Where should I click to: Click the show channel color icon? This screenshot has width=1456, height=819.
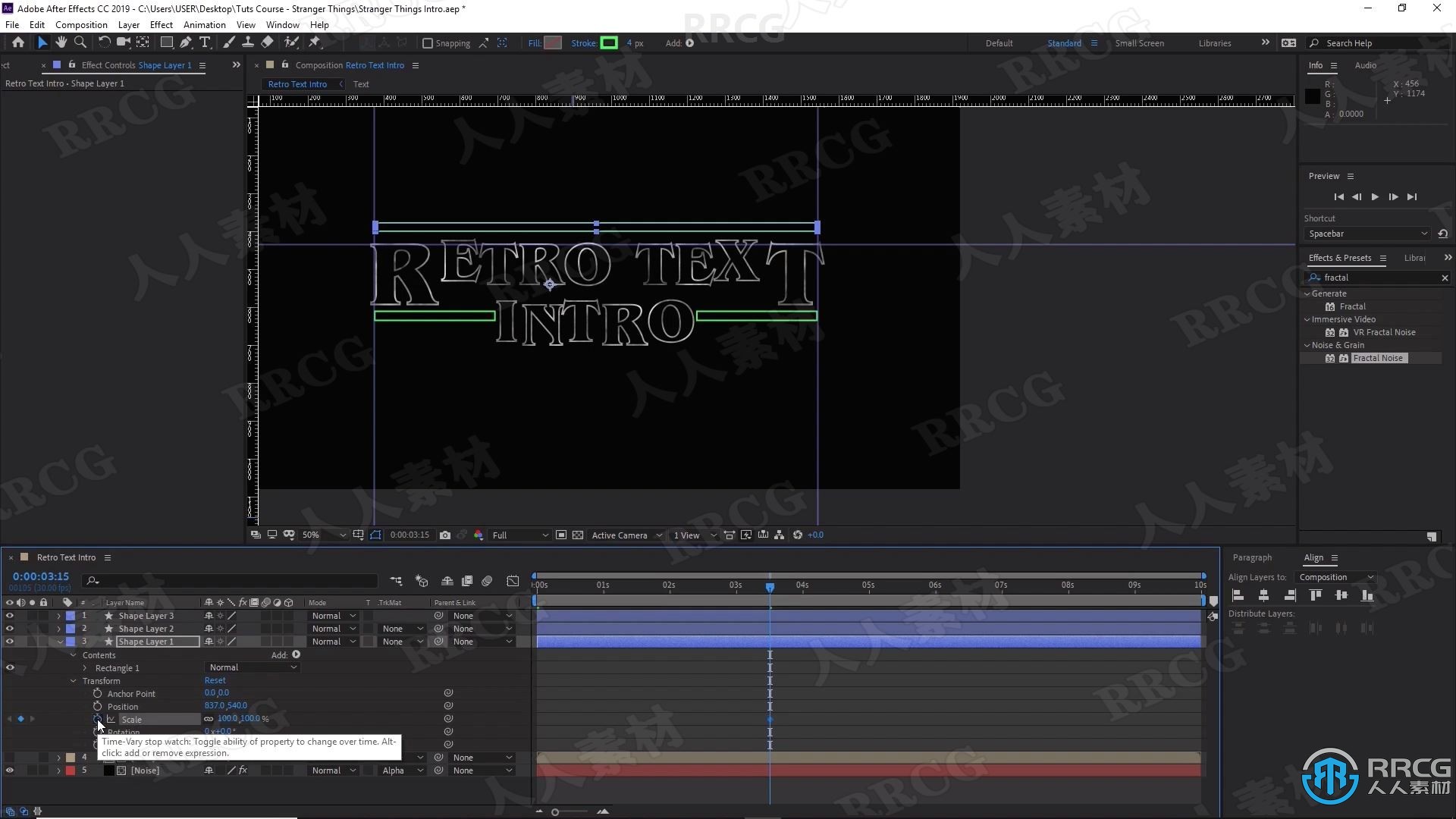[479, 535]
